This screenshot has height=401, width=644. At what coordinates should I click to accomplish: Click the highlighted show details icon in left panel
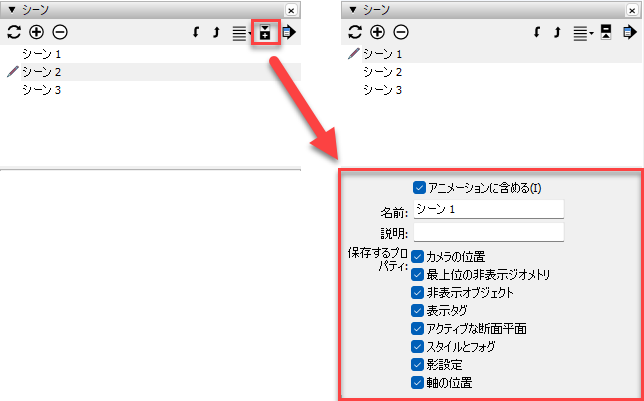tap(265, 32)
